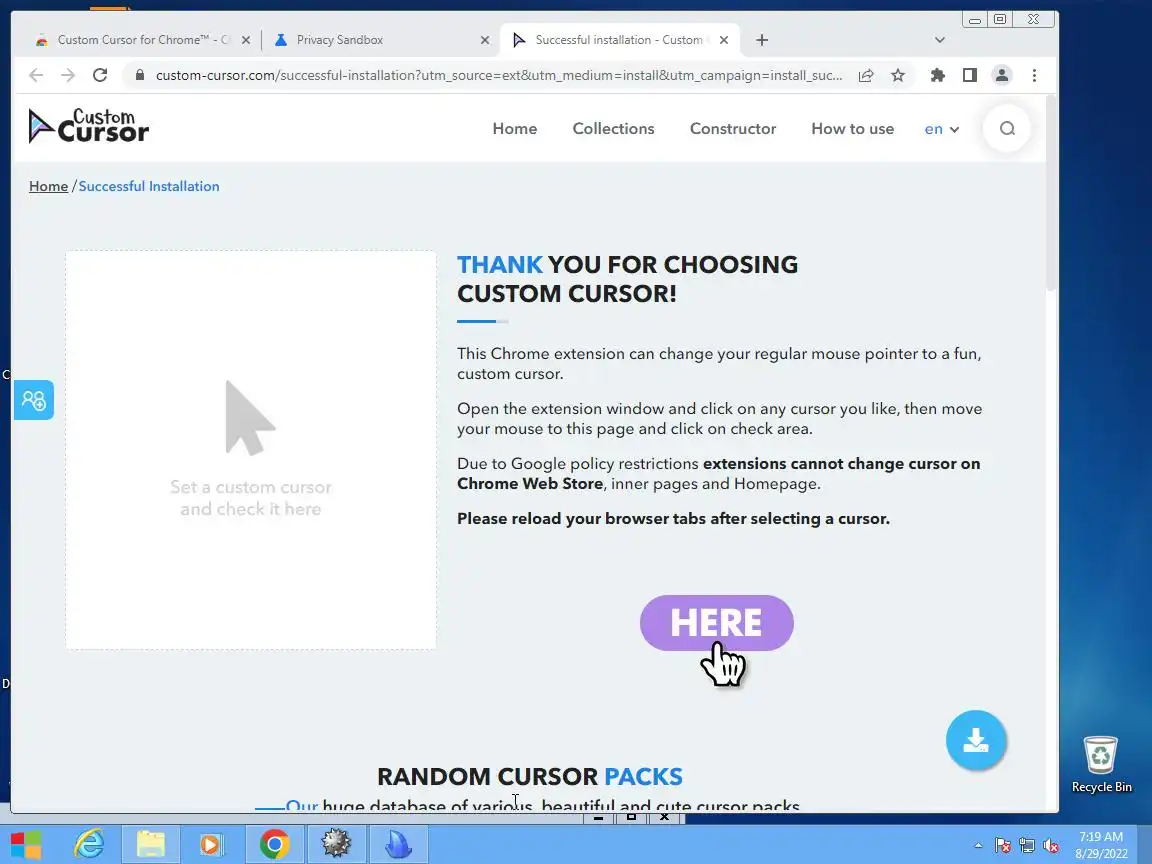Select the Recycle Bin desktop icon
Image resolution: width=1152 pixels, height=864 pixels.
pyautogui.click(x=1101, y=764)
